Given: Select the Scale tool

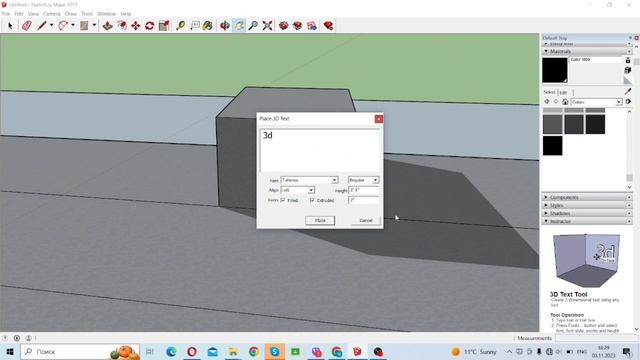Looking at the screenshot, I should [x=164, y=26].
